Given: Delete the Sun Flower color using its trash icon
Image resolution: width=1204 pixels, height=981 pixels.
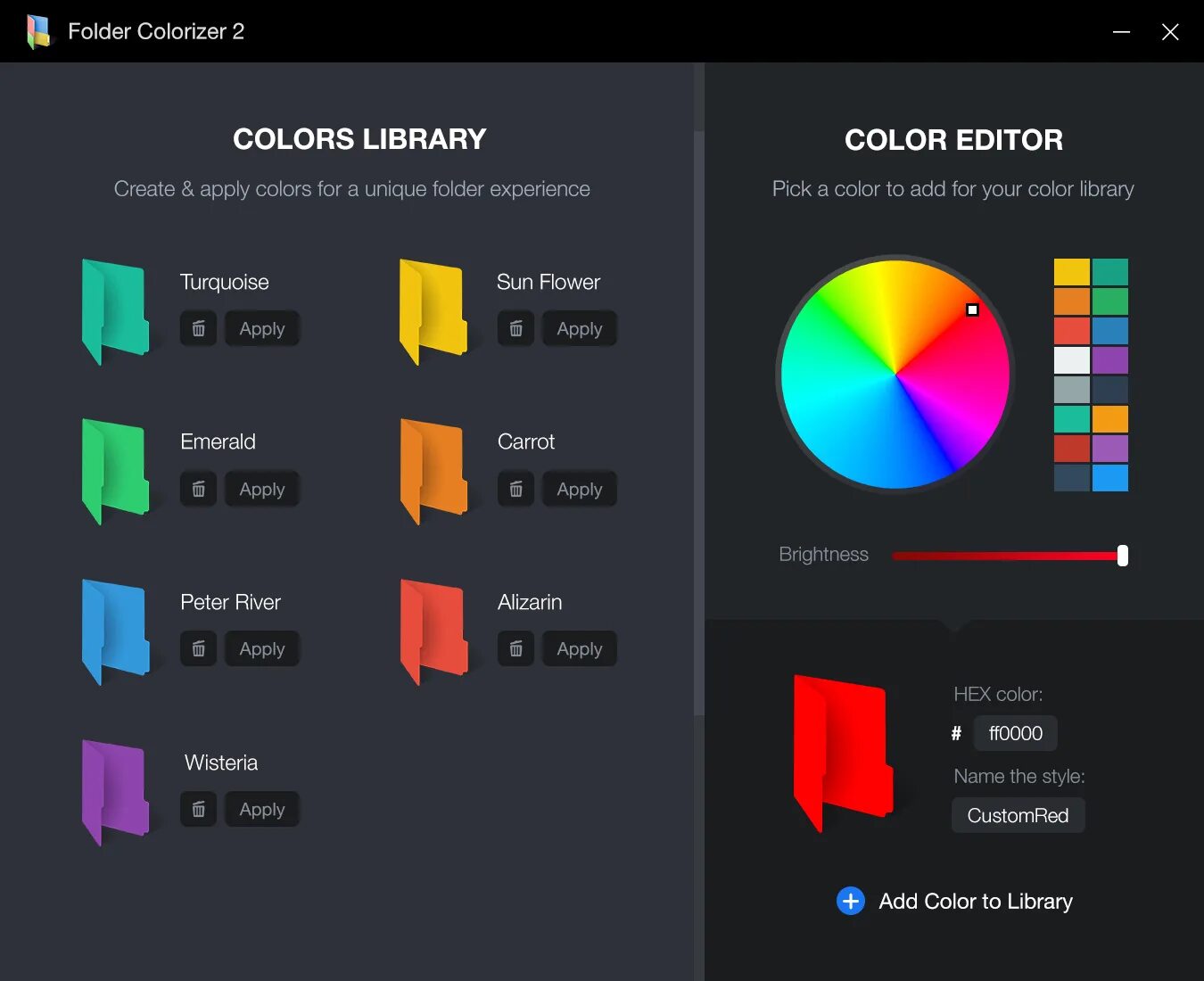Looking at the screenshot, I should pos(515,328).
